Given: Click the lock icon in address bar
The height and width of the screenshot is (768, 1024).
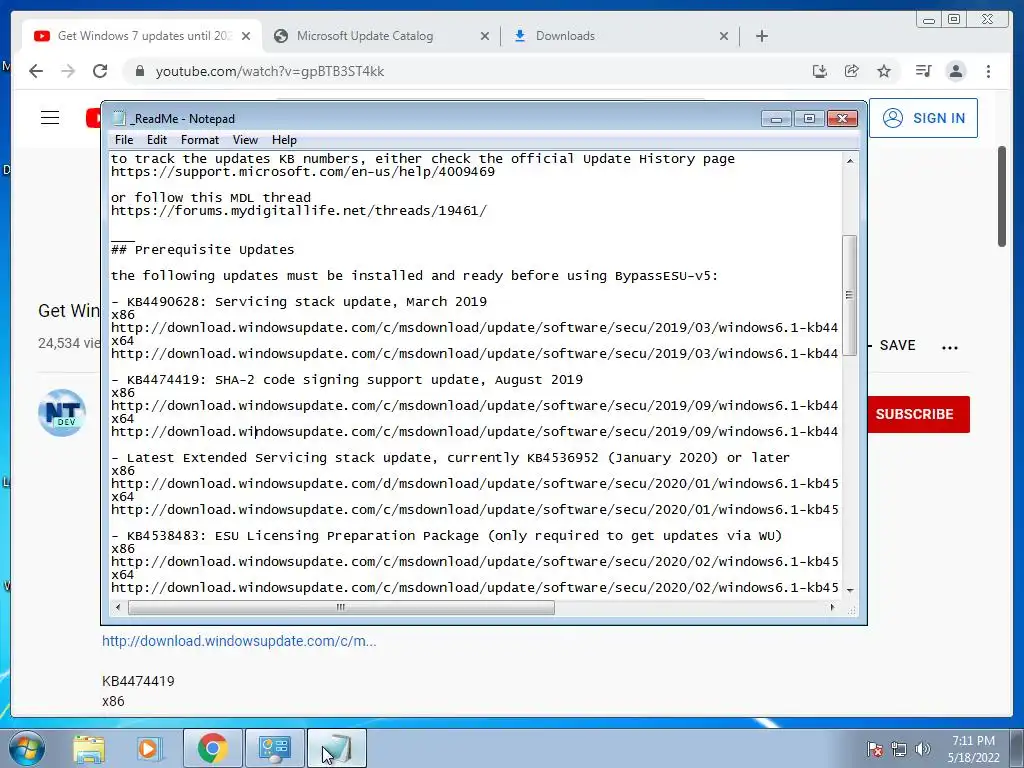Looking at the screenshot, I should [139, 71].
